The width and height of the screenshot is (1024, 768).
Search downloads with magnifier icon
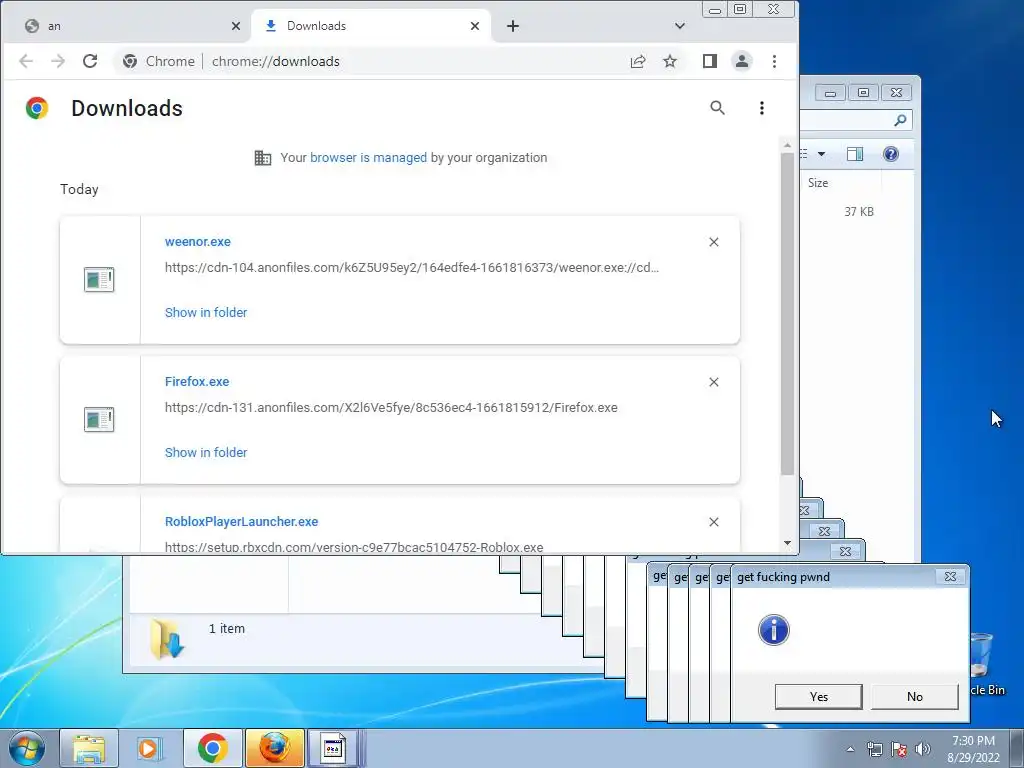(x=718, y=108)
